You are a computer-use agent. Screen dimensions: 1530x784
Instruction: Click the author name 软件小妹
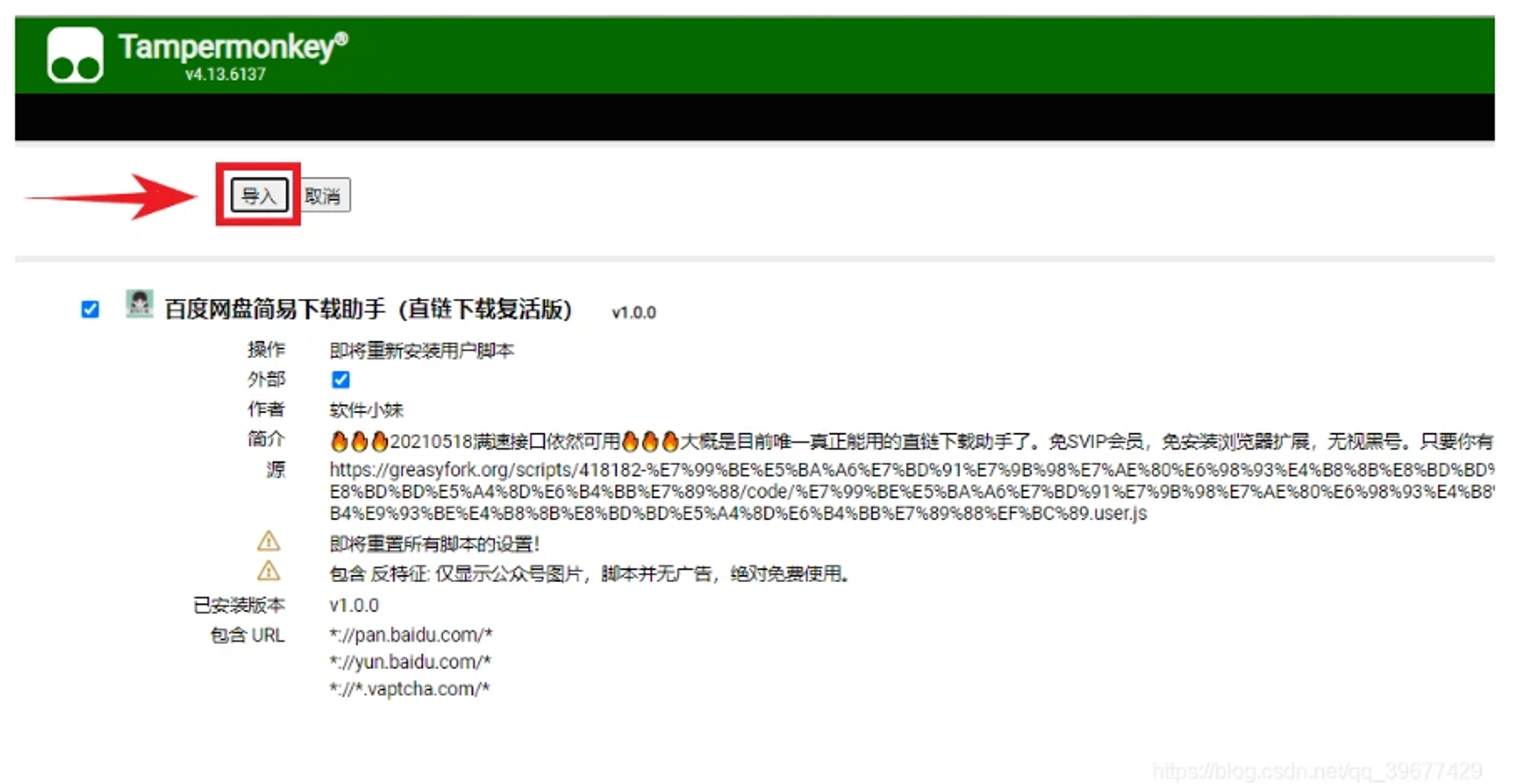[x=366, y=410]
